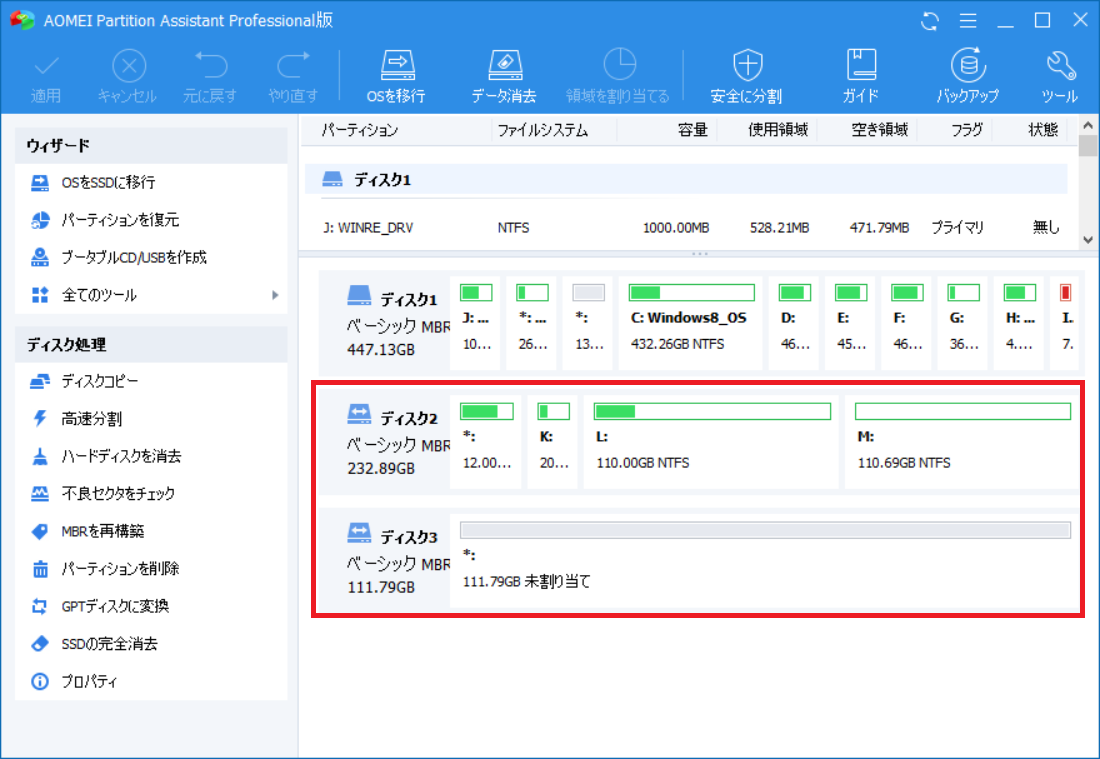Screen dimensions: 1100x759
Task: Select the E: partition block on Disk 1
Action: [850, 323]
